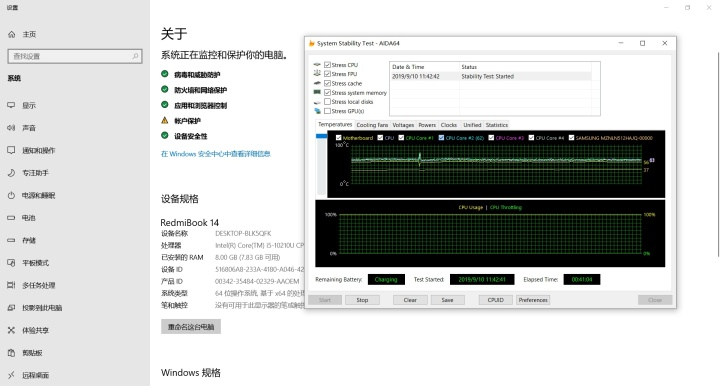The height and width of the screenshot is (386, 720).
Task: Switch to Unified tab
Action: click(472, 125)
